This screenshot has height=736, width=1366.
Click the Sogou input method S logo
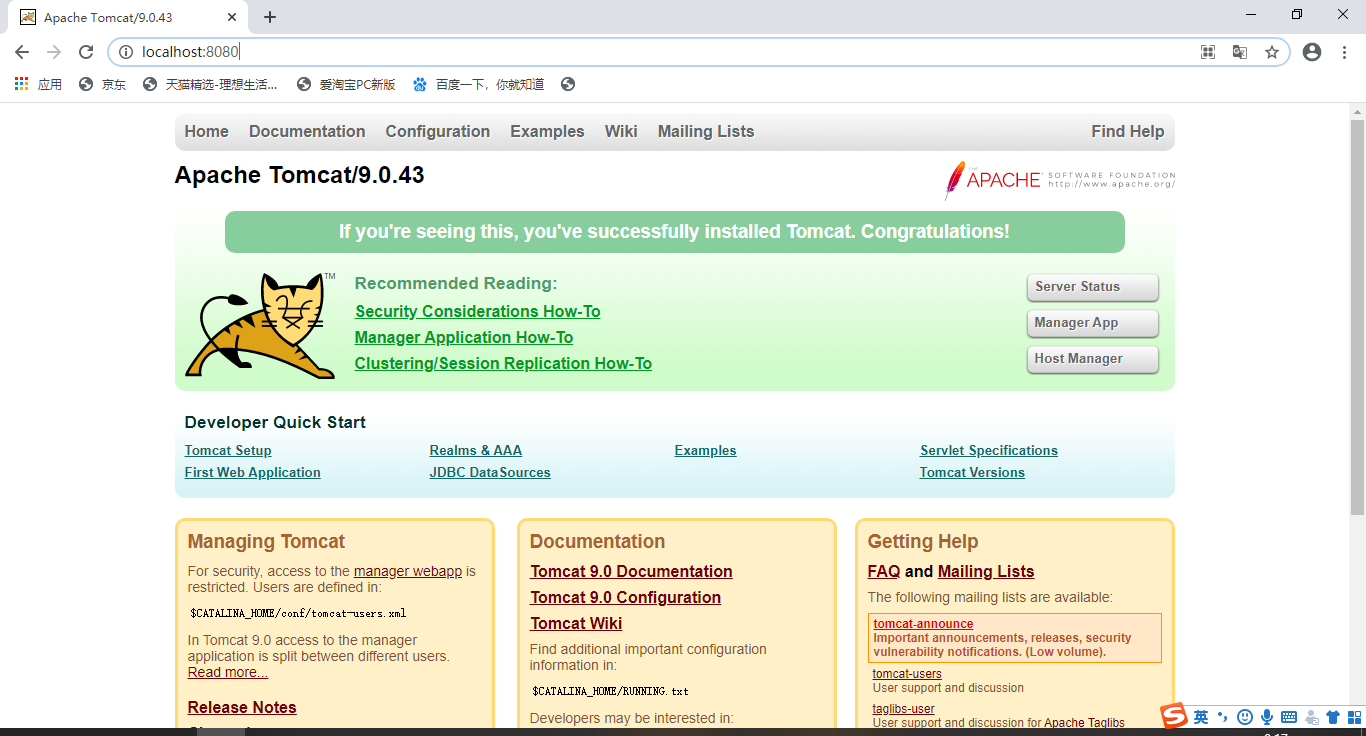[1174, 716]
